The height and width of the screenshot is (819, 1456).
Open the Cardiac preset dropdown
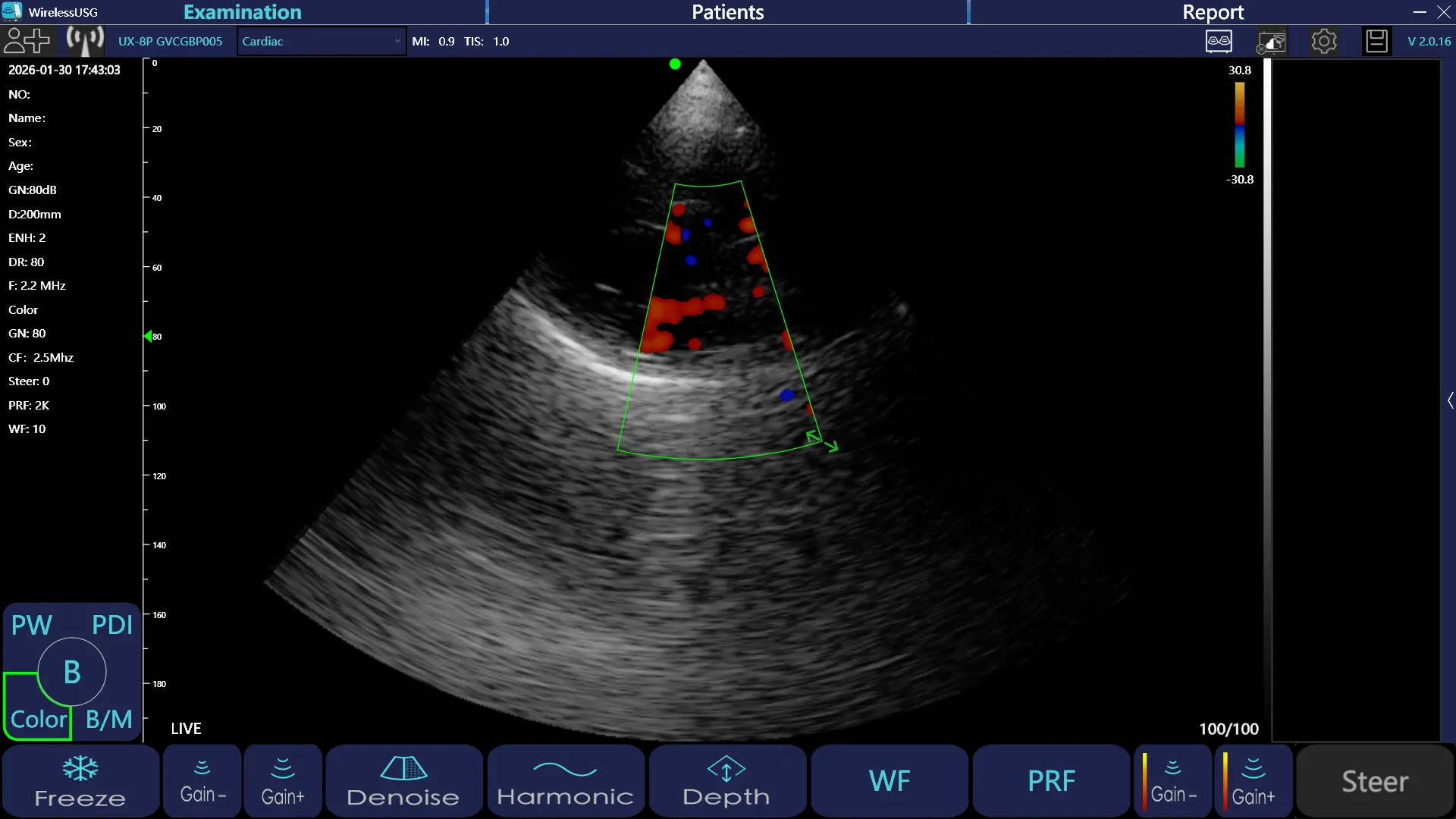322,41
